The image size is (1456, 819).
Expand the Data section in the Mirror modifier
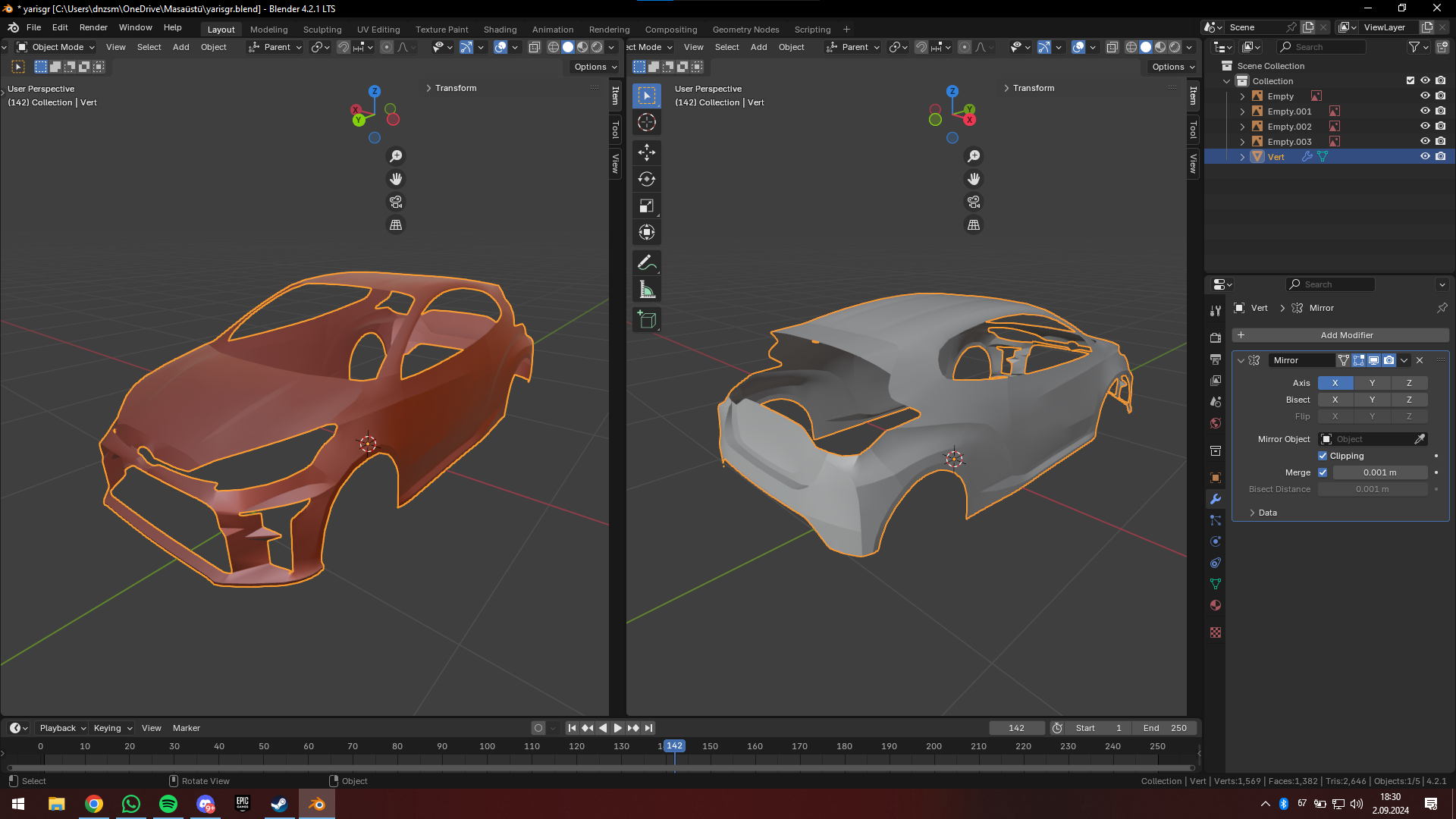[x=1252, y=513]
